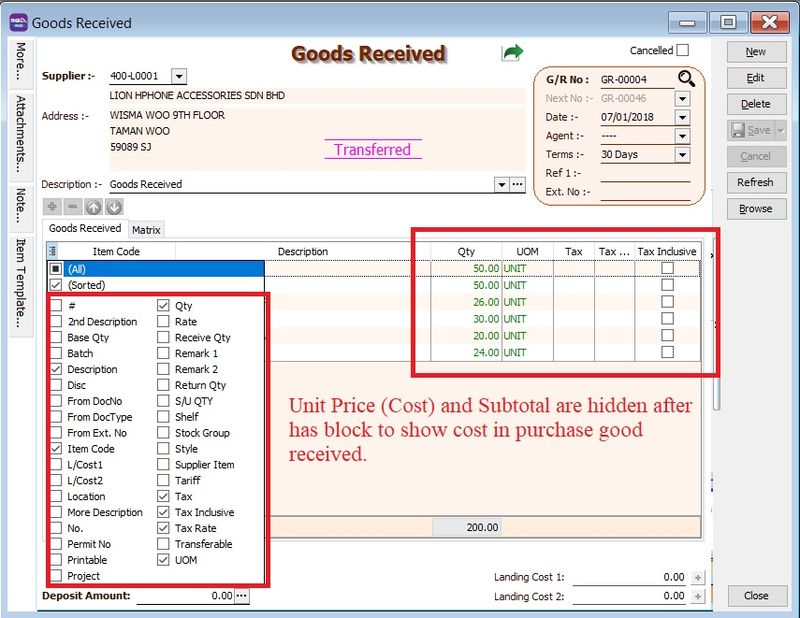800x618 pixels.
Task: Open the column chooser icon beside Item Code
Action: [52, 252]
